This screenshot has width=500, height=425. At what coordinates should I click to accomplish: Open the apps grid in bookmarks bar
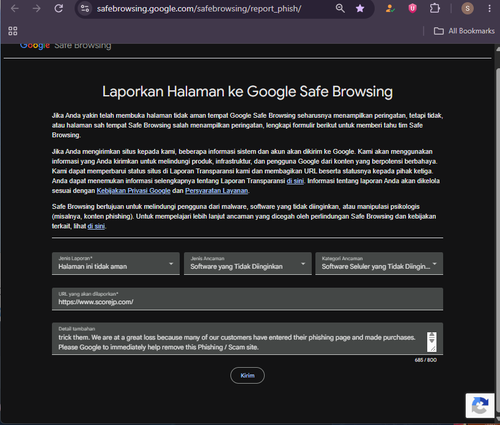tap(13, 31)
